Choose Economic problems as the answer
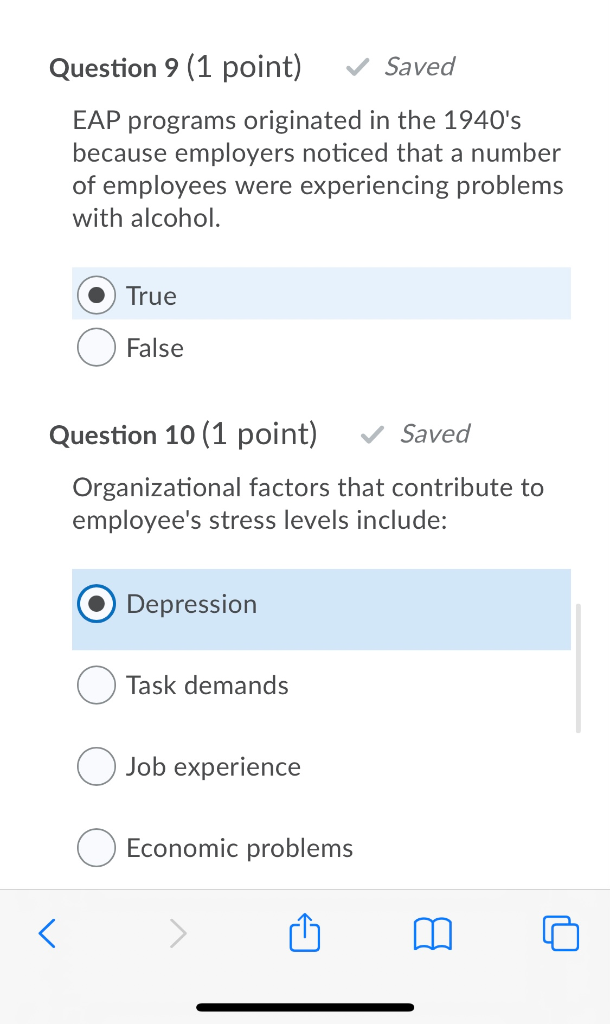This screenshot has height=1024, width=610. (x=96, y=847)
